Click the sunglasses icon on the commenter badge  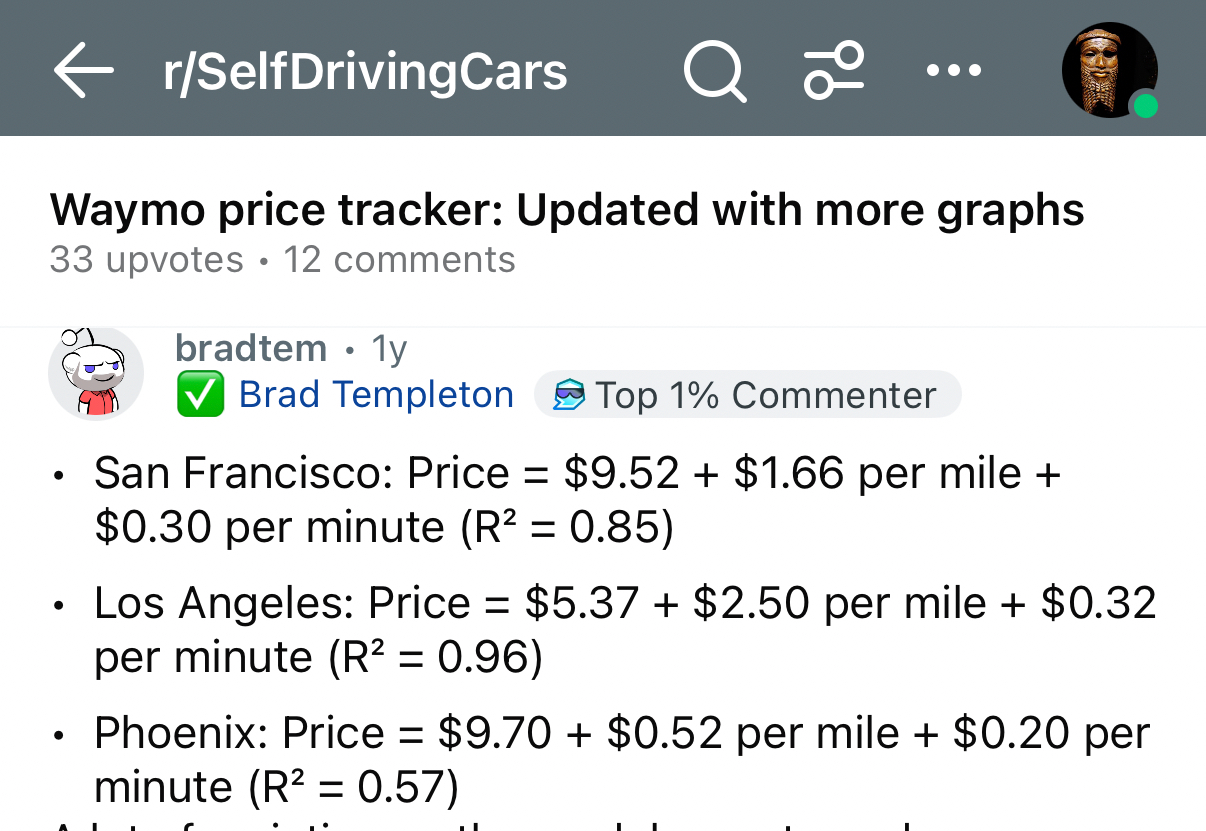point(569,396)
